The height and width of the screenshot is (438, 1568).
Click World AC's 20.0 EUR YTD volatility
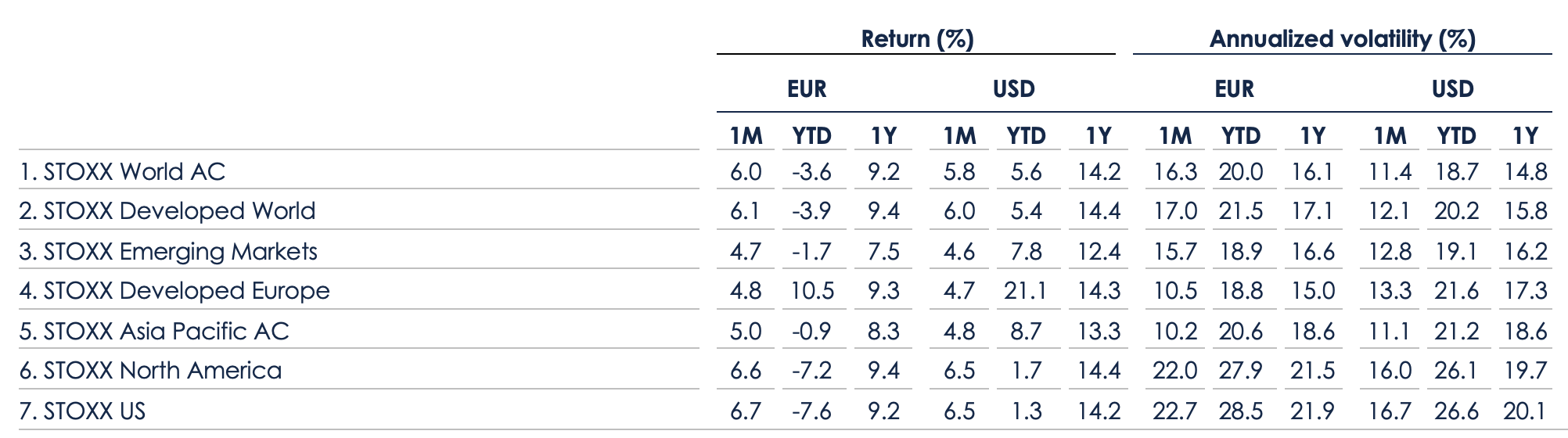1240,172
